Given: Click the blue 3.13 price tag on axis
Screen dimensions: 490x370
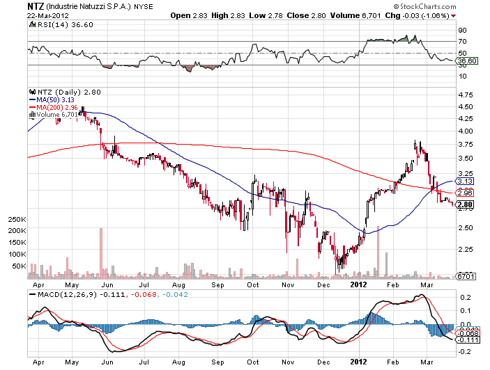Looking at the screenshot, I should point(465,181).
